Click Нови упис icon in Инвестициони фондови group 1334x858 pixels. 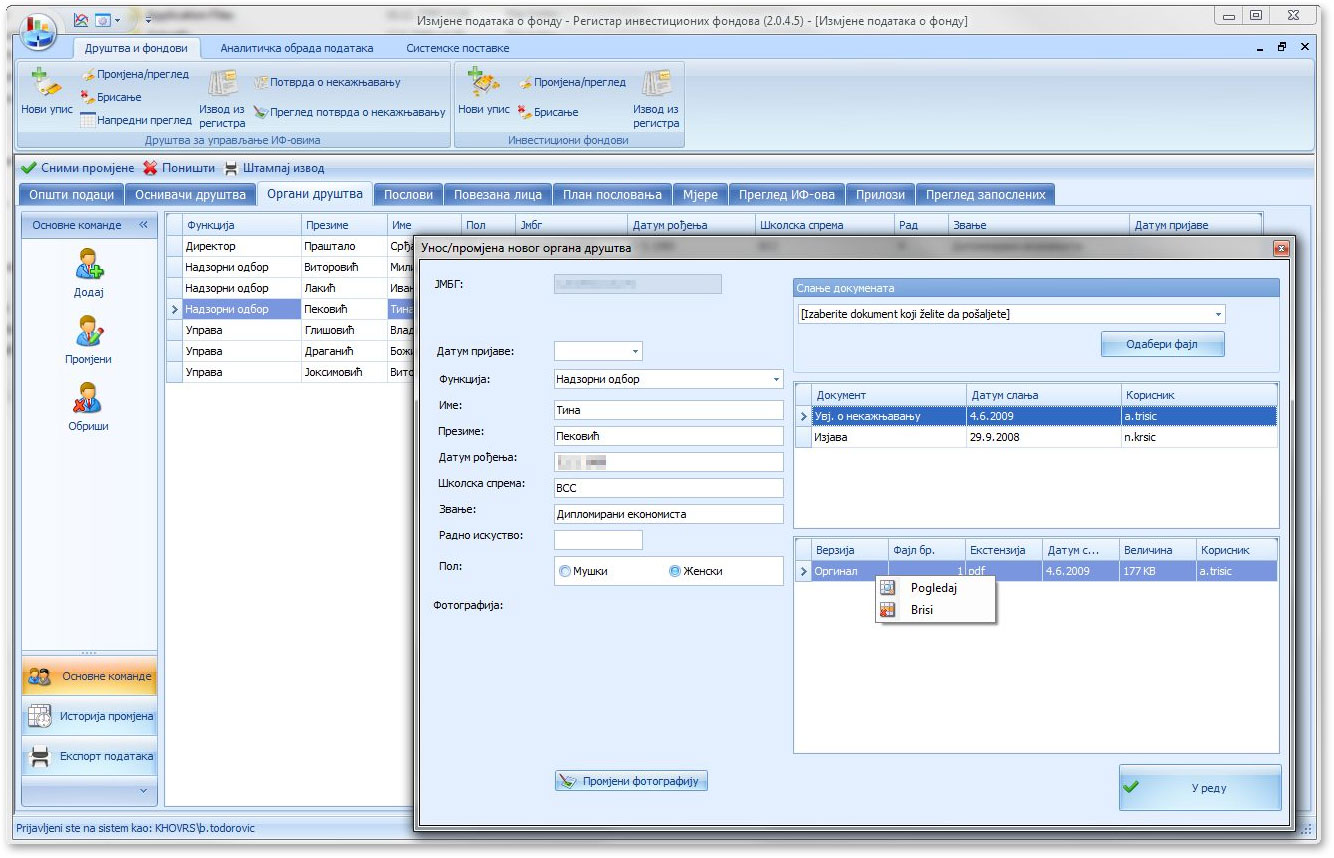484,84
